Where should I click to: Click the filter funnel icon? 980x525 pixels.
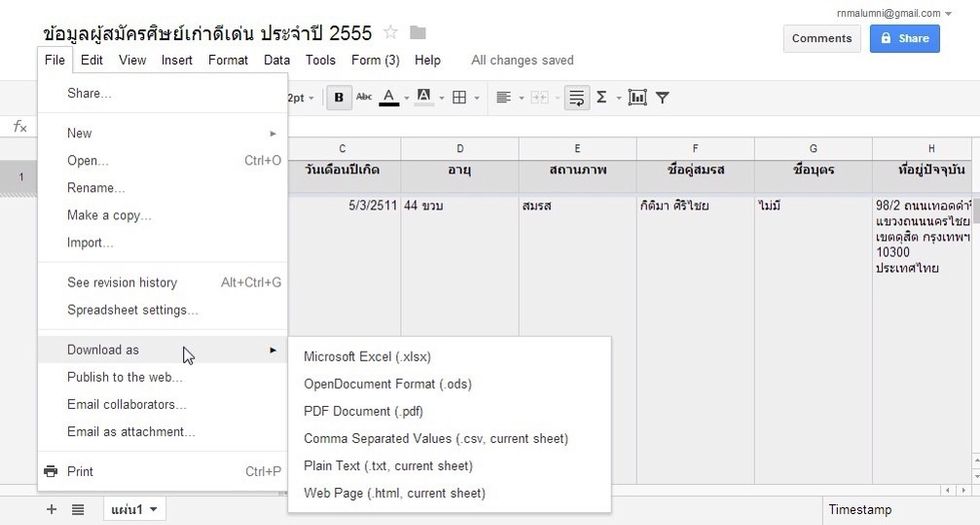pos(662,98)
